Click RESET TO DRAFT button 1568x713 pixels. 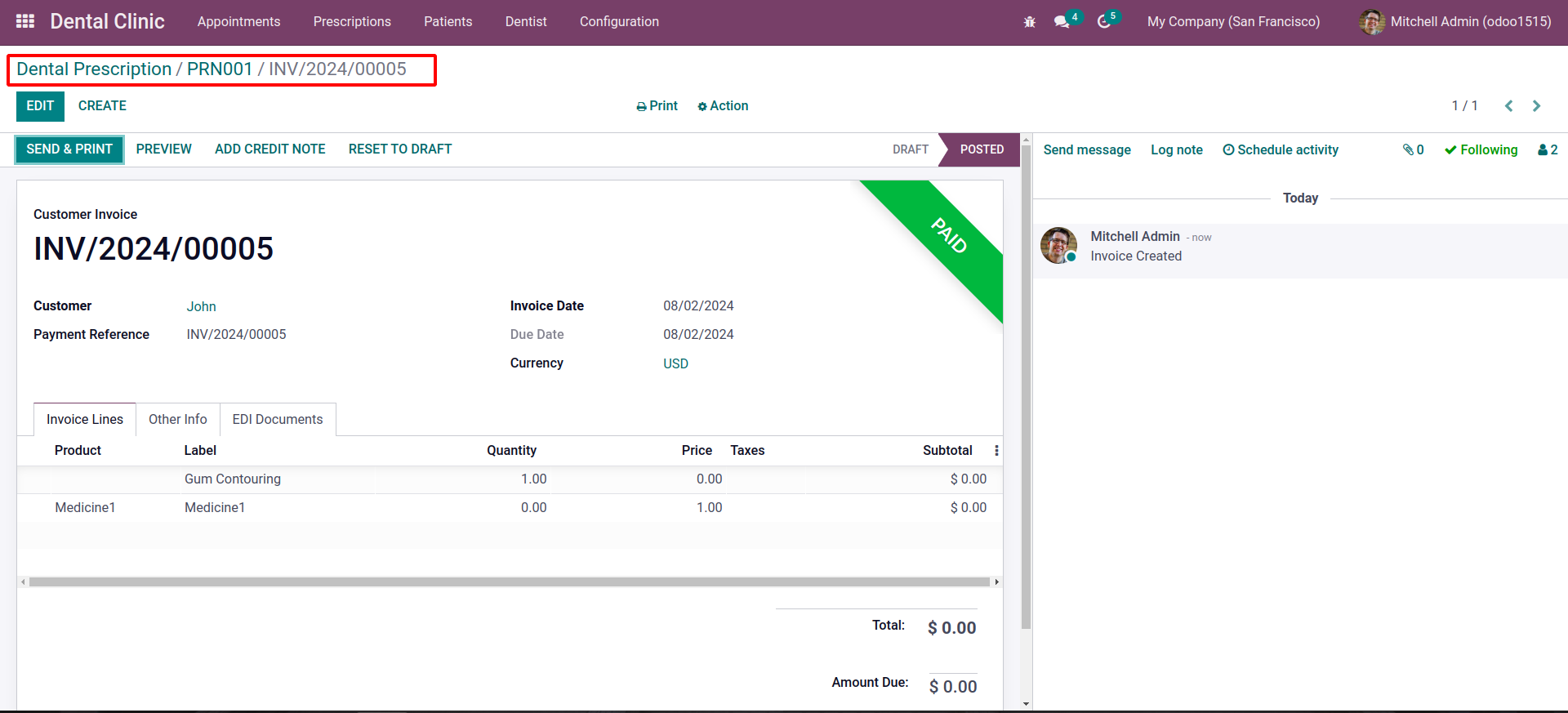click(x=400, y=149)
